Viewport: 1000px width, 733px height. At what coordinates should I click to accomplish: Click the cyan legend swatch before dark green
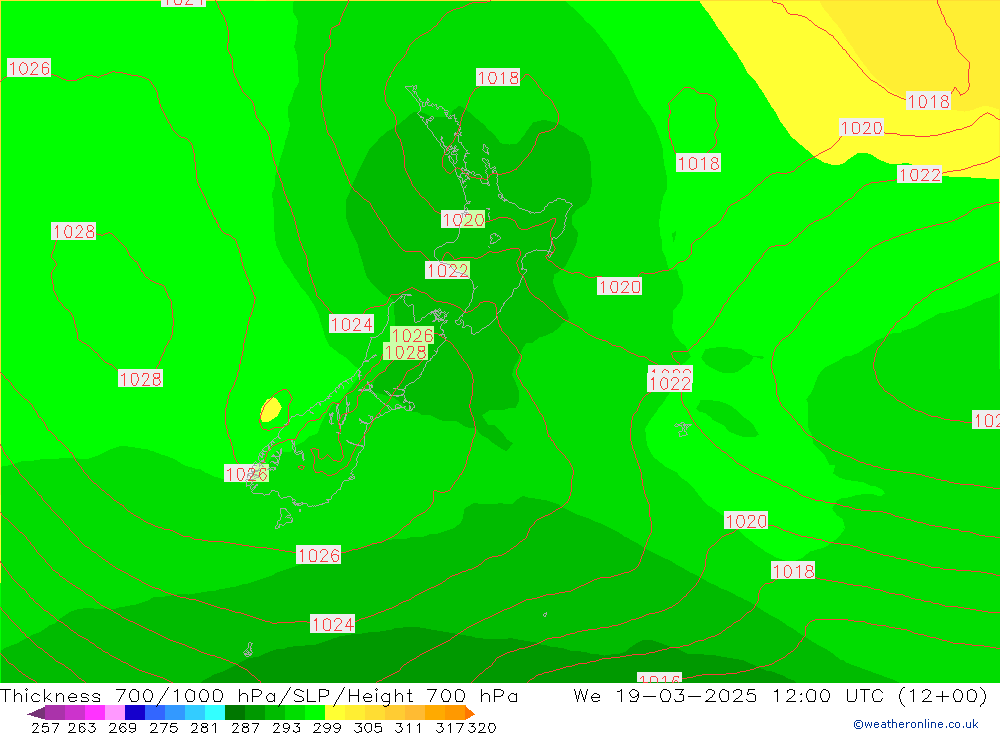click(215, 712)
